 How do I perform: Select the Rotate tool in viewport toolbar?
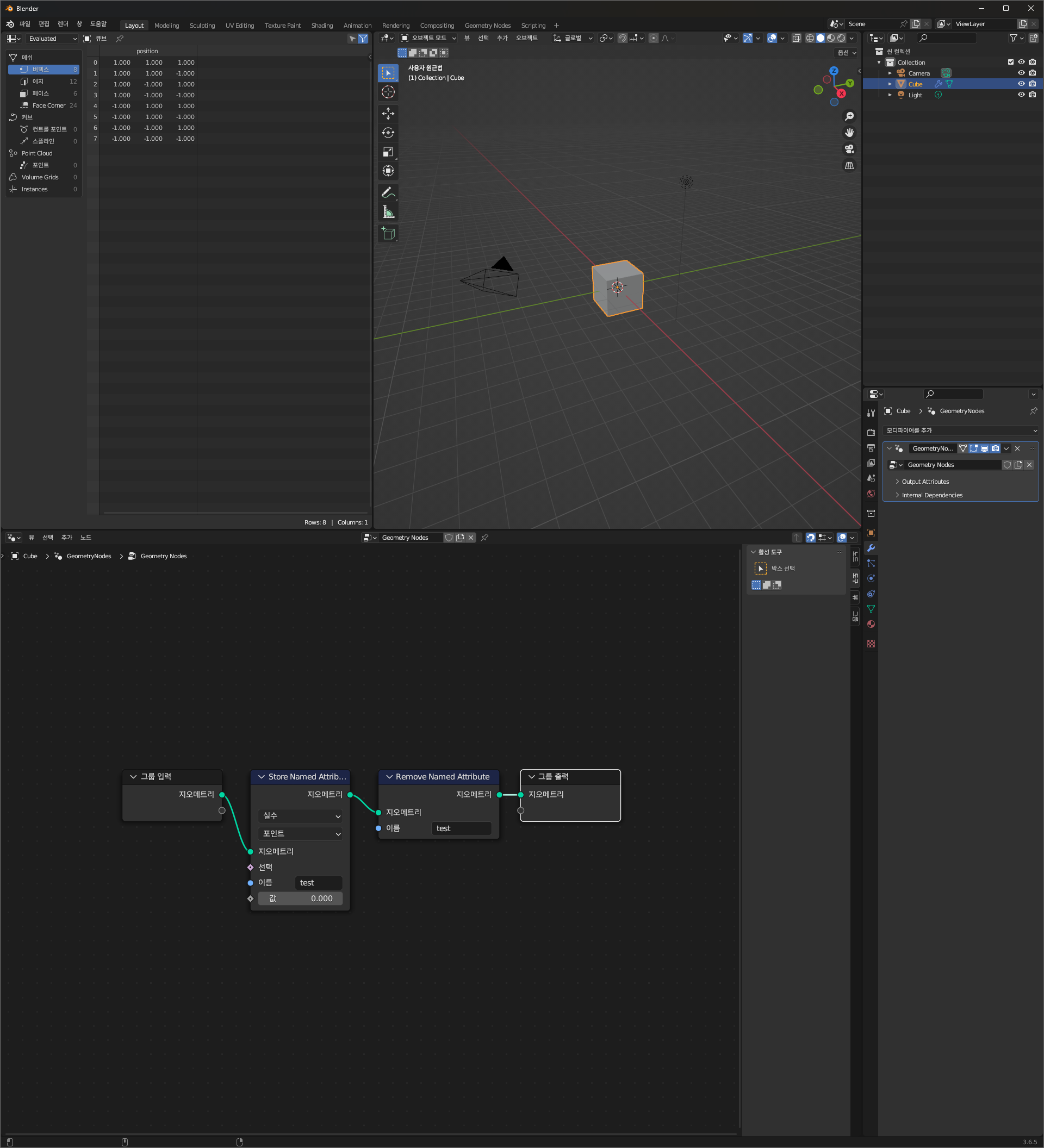point(388,133)
